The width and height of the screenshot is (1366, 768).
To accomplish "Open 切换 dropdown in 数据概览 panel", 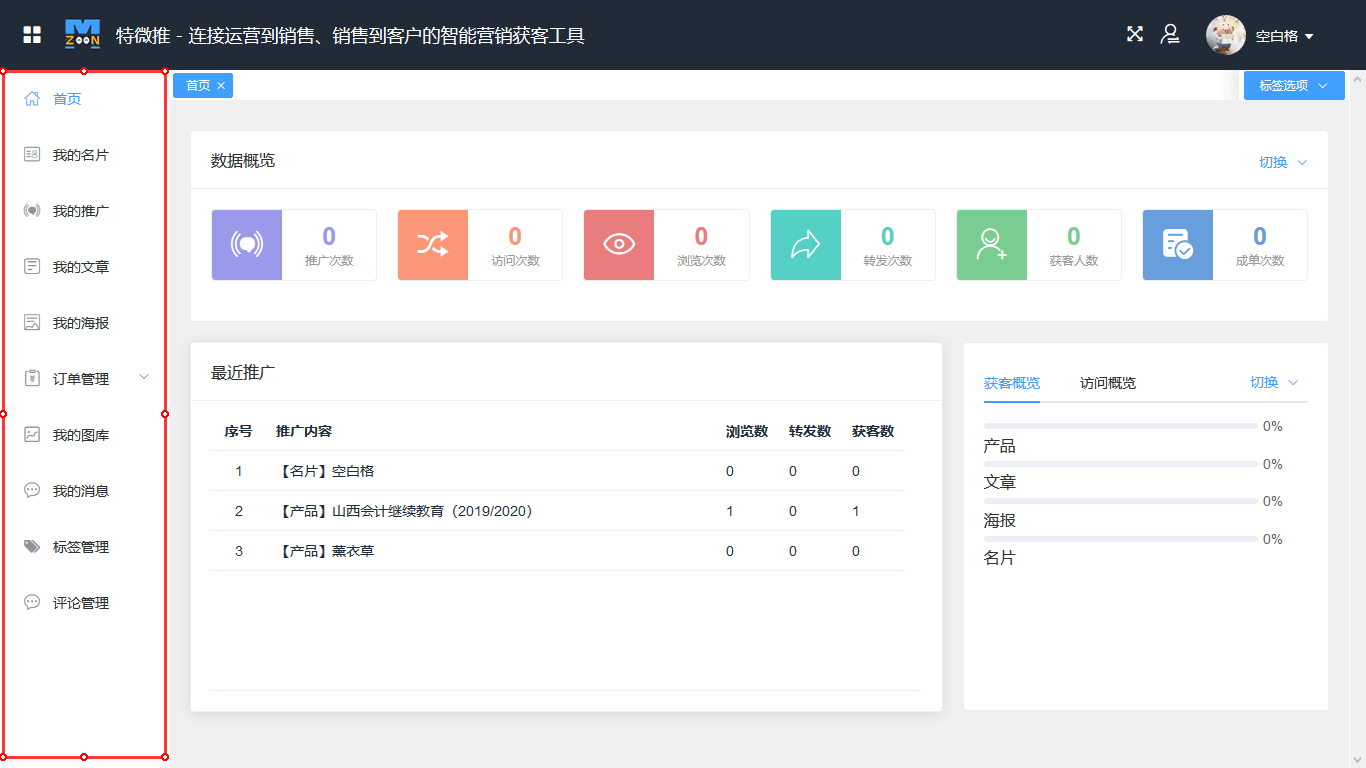I will pyautogui.click(x=1283, y=162).
